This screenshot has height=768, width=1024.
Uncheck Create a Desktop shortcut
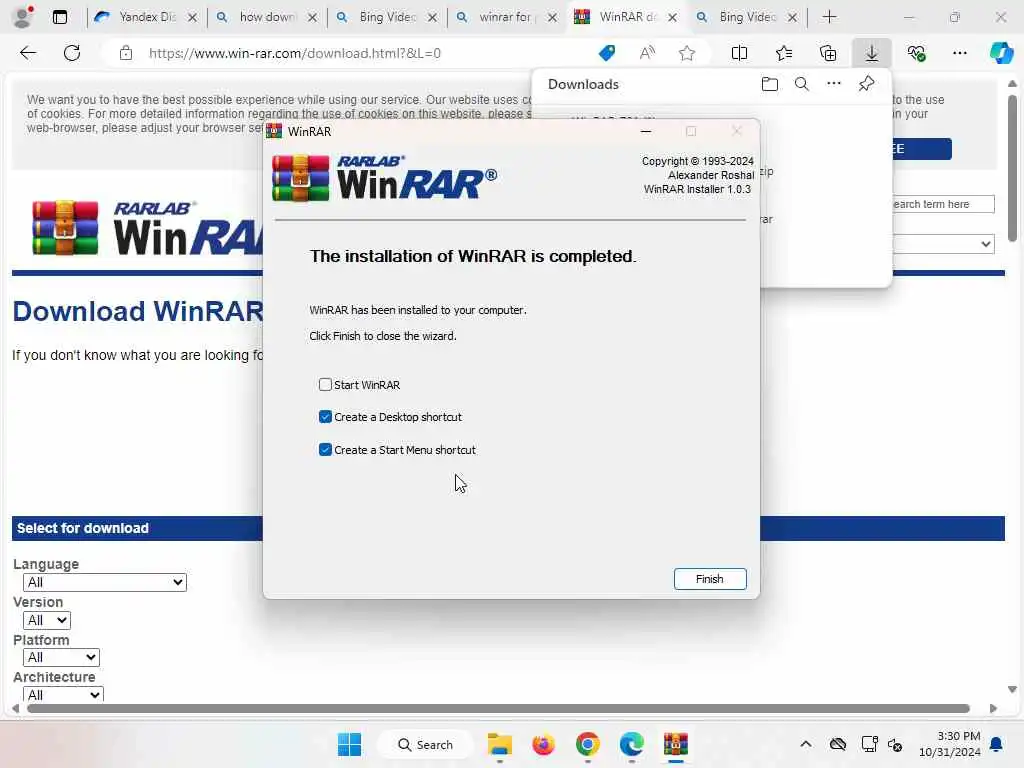(x=325, y=417)
